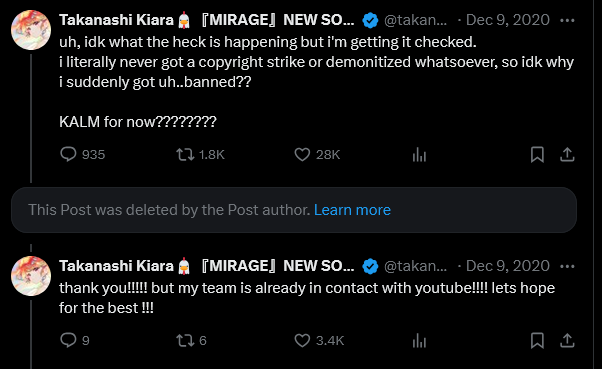The image size is (602, 369).
Task: Bookmark the 'thank you' post
Action: (537, 341)
